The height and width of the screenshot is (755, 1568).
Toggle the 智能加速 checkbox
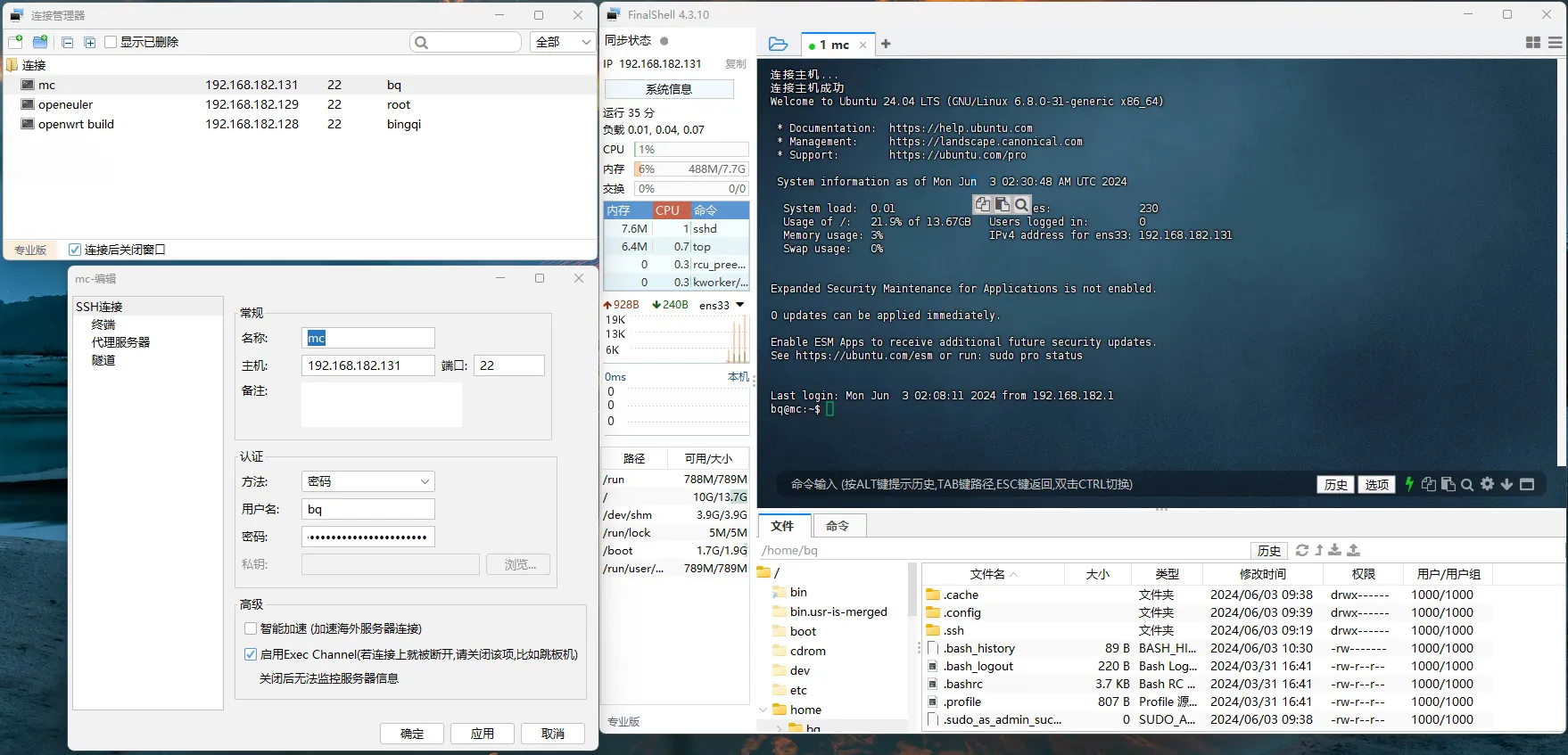[251, 628]
